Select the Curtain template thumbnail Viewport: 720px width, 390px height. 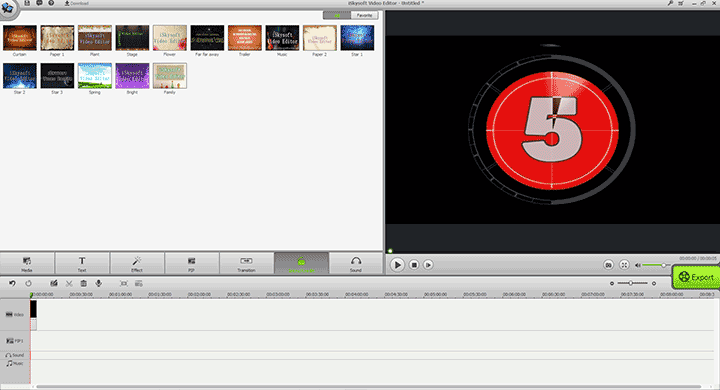(20, 38)
